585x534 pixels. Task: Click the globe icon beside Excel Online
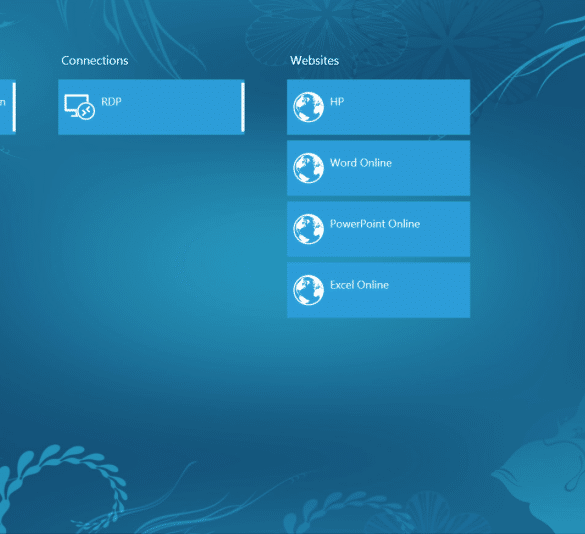pyautogui.click(x=308, y=290)
